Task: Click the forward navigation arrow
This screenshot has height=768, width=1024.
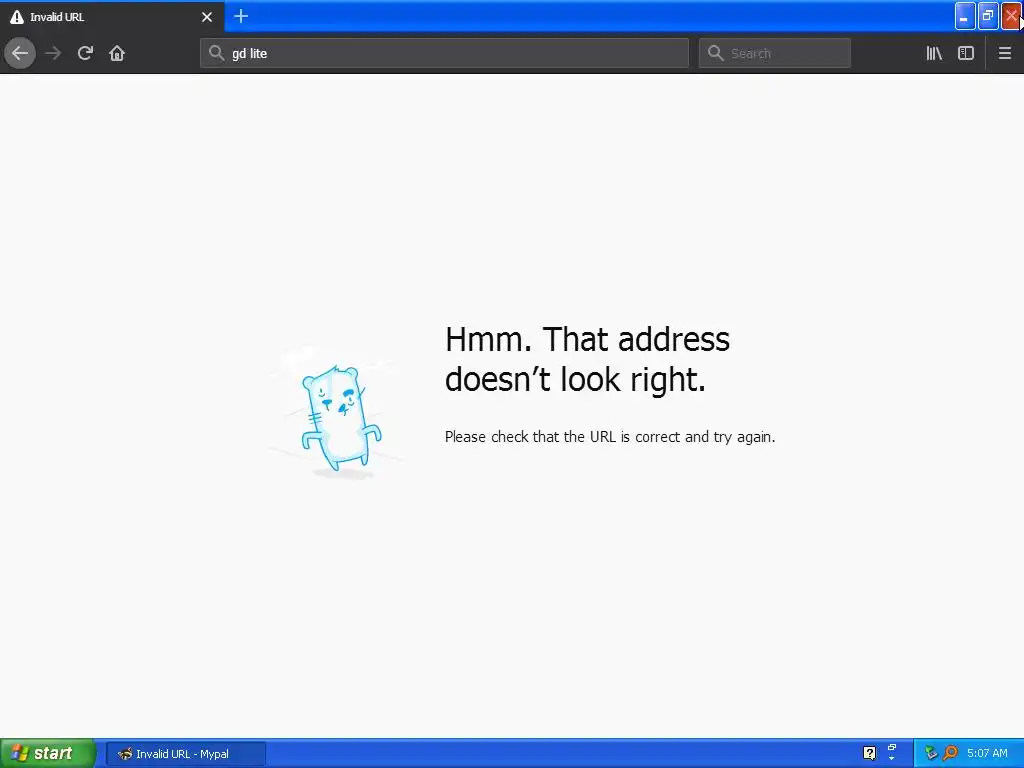Action: tap(53, 53)
